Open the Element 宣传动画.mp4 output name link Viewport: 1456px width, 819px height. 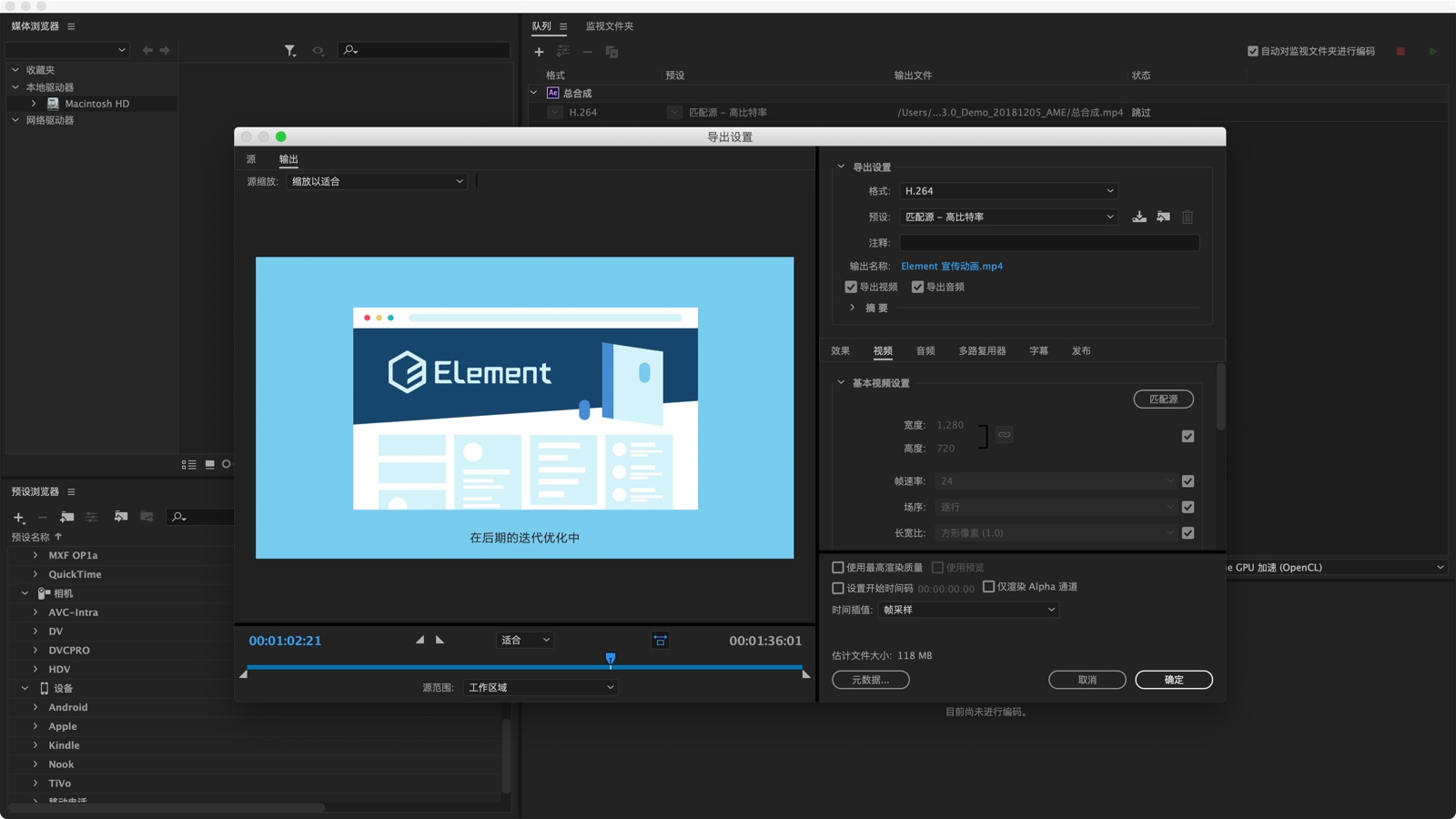coord(952,266)
